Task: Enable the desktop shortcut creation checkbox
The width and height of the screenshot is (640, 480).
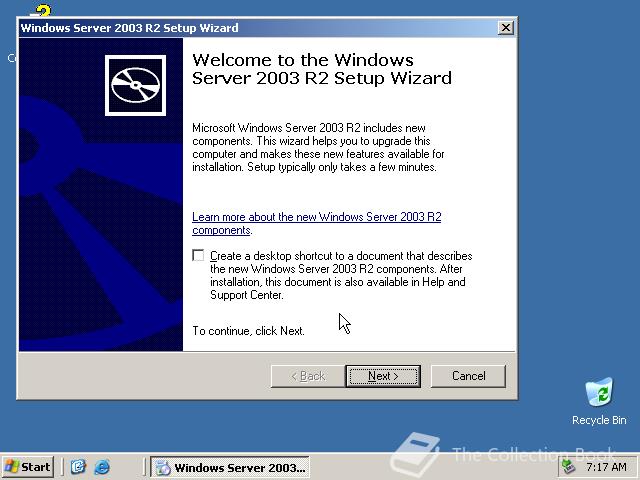Action: coord(198,256)
